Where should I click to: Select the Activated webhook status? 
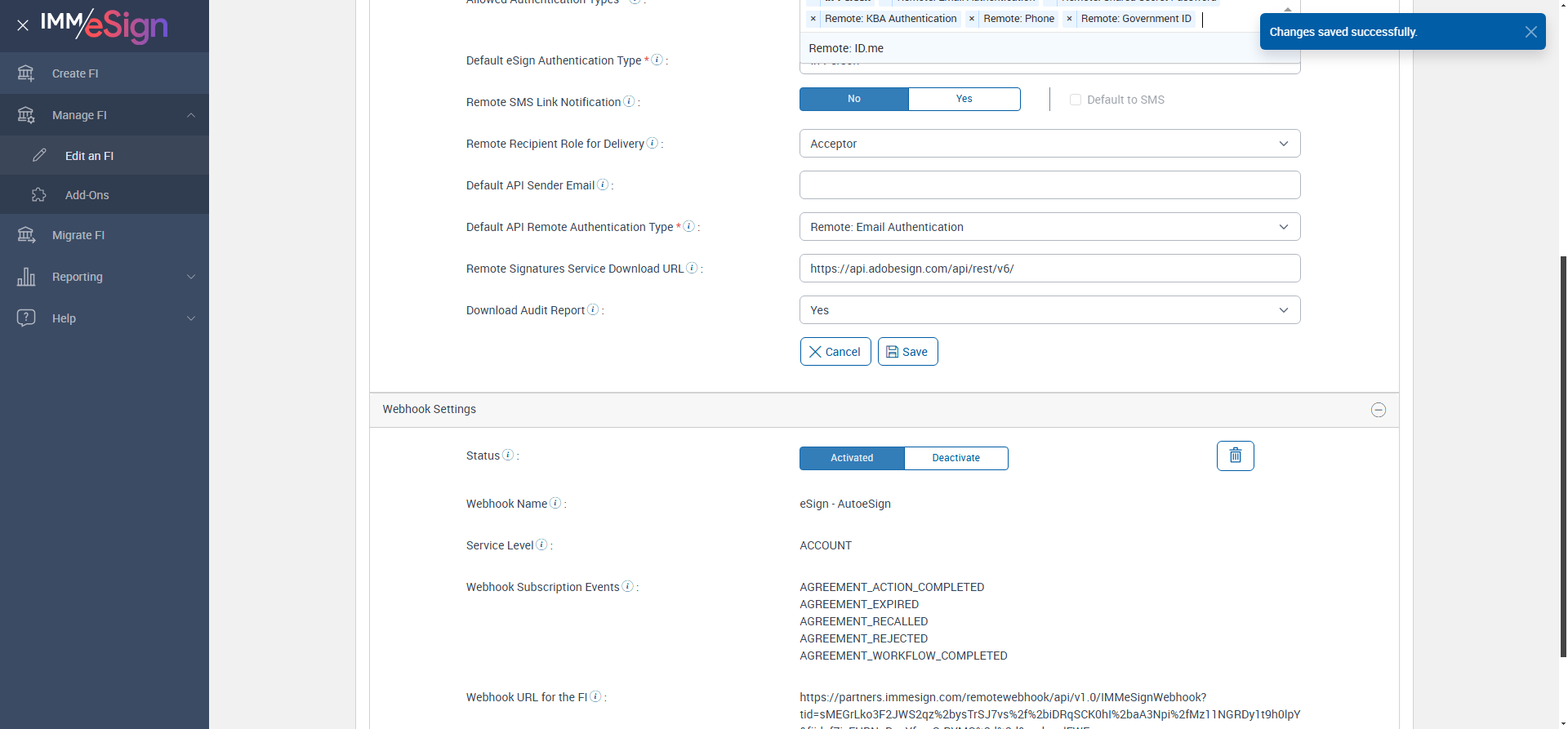[852, 458]
